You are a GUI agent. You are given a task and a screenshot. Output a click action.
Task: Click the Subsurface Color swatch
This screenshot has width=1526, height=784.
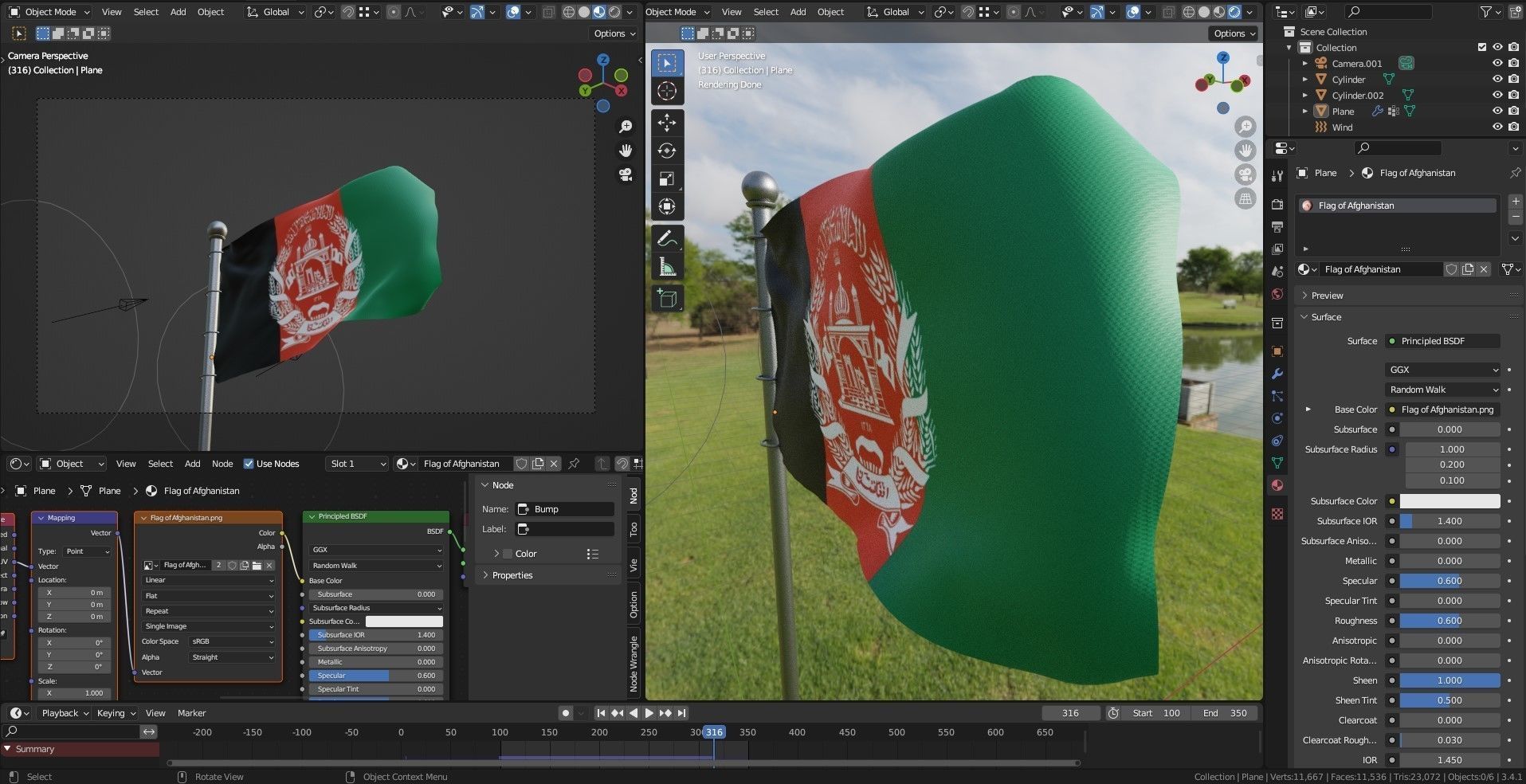pyautogui.click(x=1450, y=500)
